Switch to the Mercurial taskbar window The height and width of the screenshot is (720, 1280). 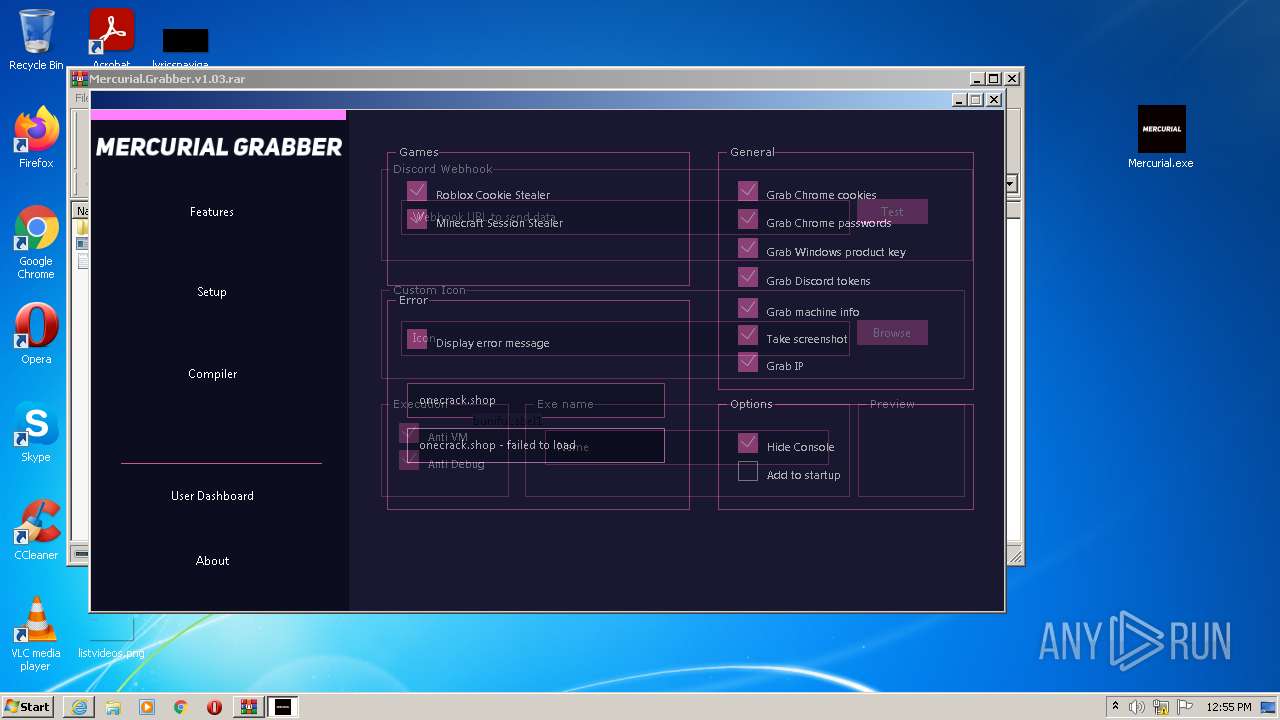pos(283,707)
